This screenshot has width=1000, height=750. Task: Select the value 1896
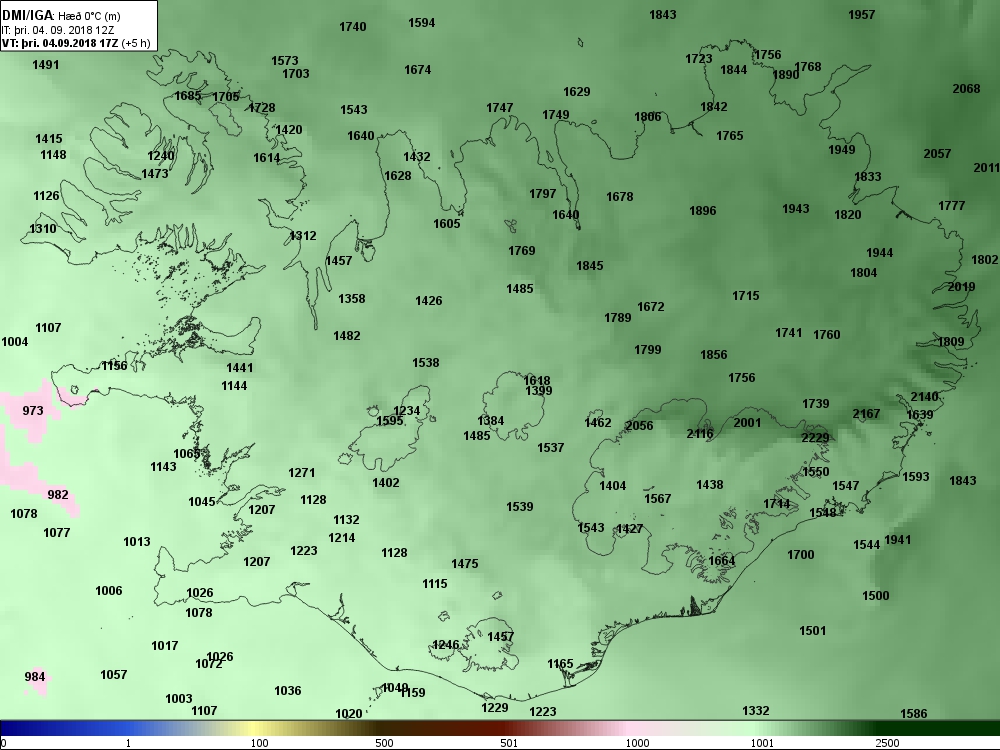click(703, 210)
